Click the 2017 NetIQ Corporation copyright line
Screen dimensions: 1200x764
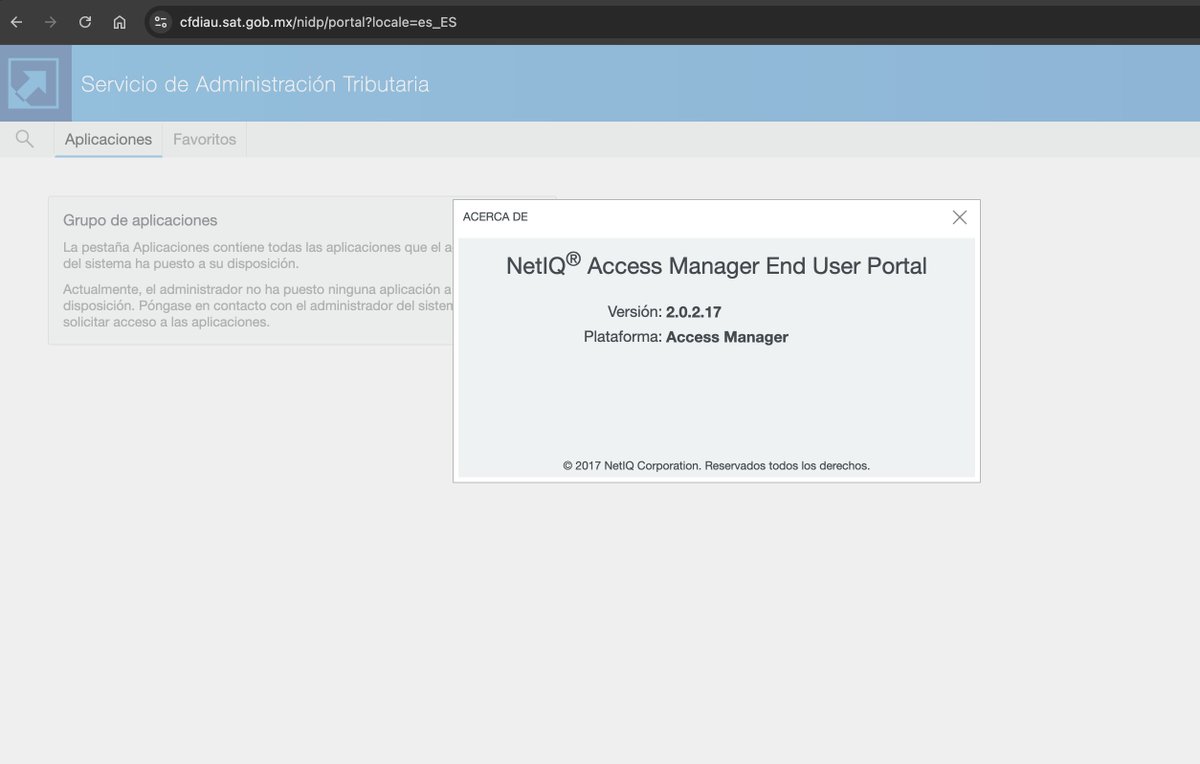coord(716,465)
